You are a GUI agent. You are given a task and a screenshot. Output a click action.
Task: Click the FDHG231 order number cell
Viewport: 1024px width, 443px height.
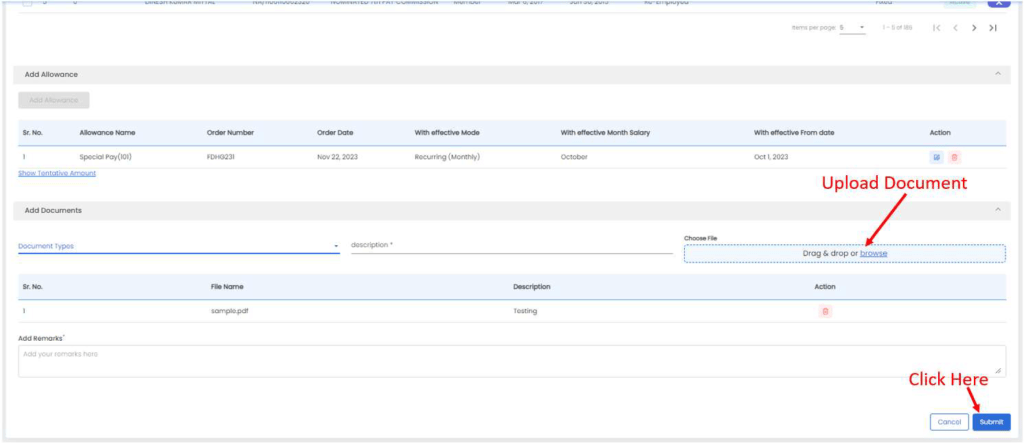click(220, 157)
